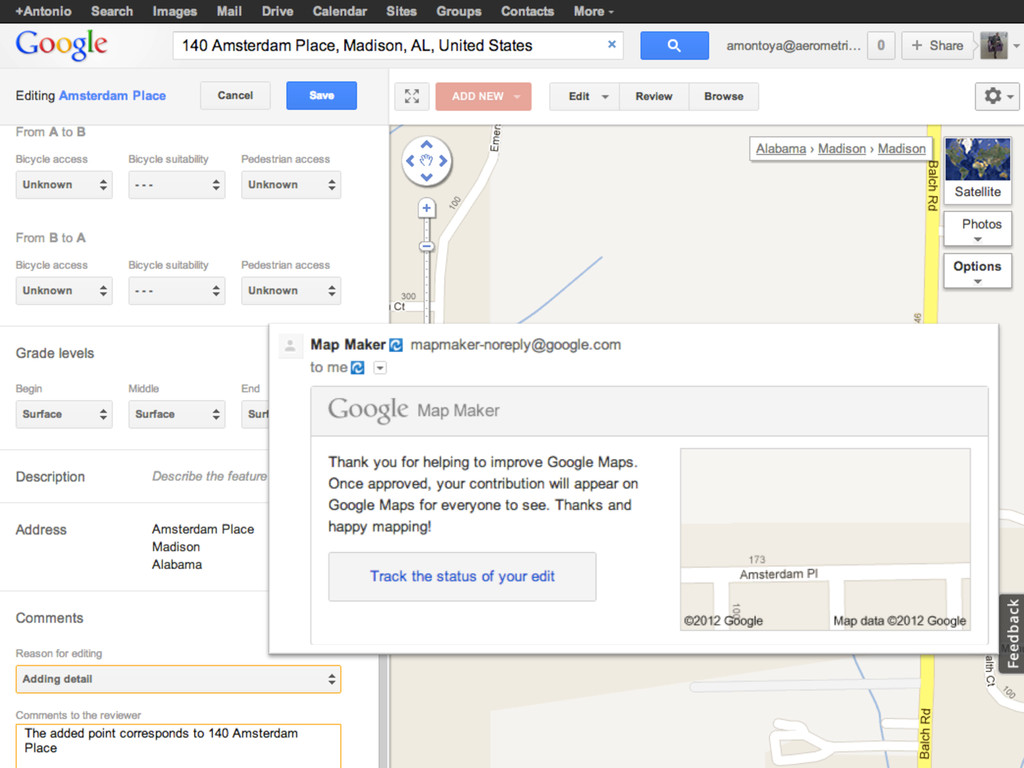Open the Begin grade level dropdown
This screenshot has height=768, width=1024.
tap(64, 414)
